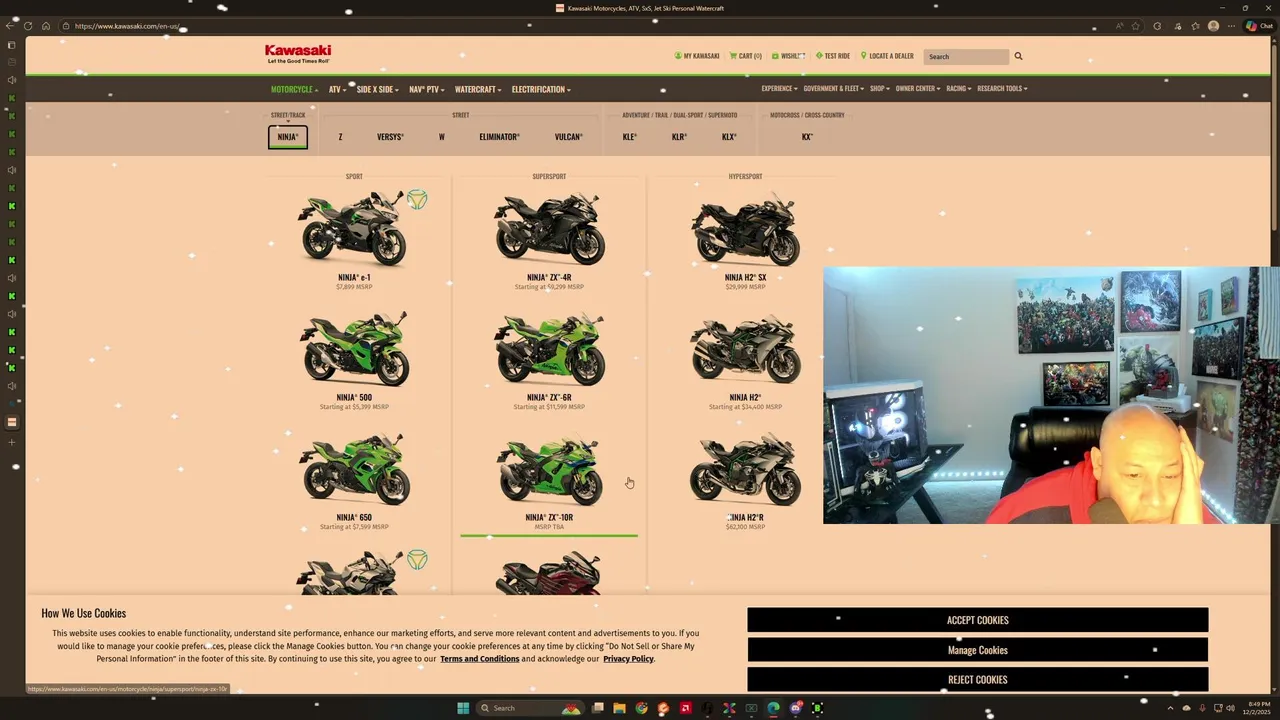
Task: Open the Ninja H2 motorcycle image
Action: coord(745,349)
